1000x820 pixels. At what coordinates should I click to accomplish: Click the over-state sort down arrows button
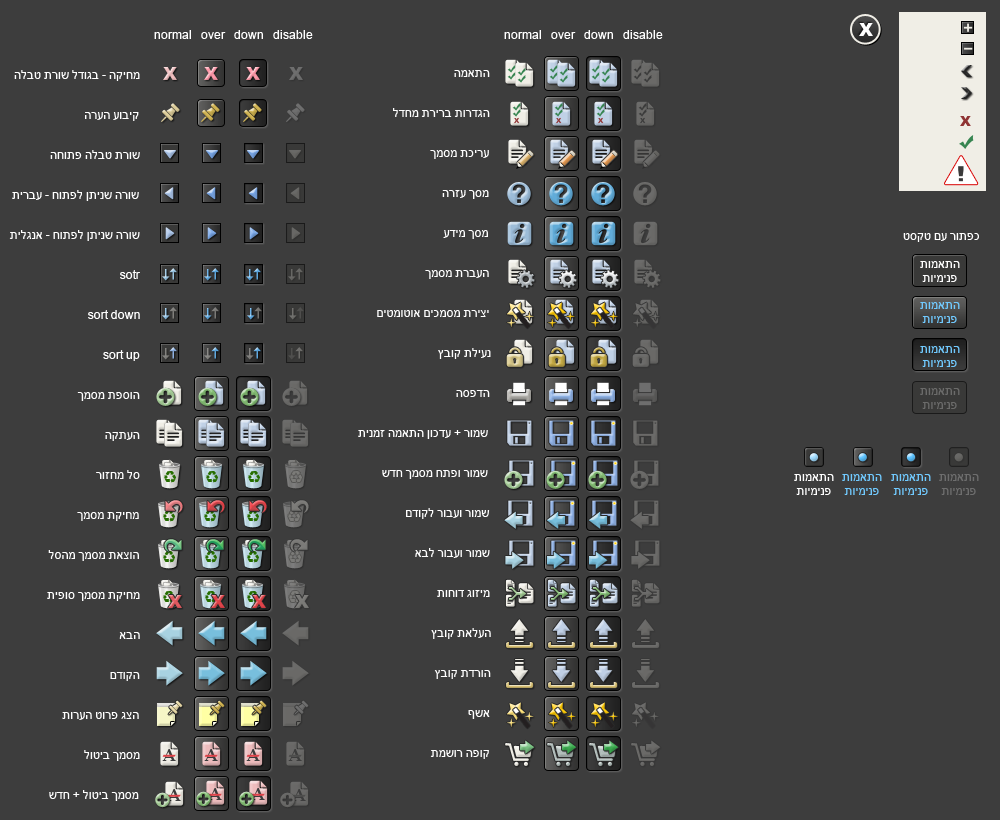212,314
